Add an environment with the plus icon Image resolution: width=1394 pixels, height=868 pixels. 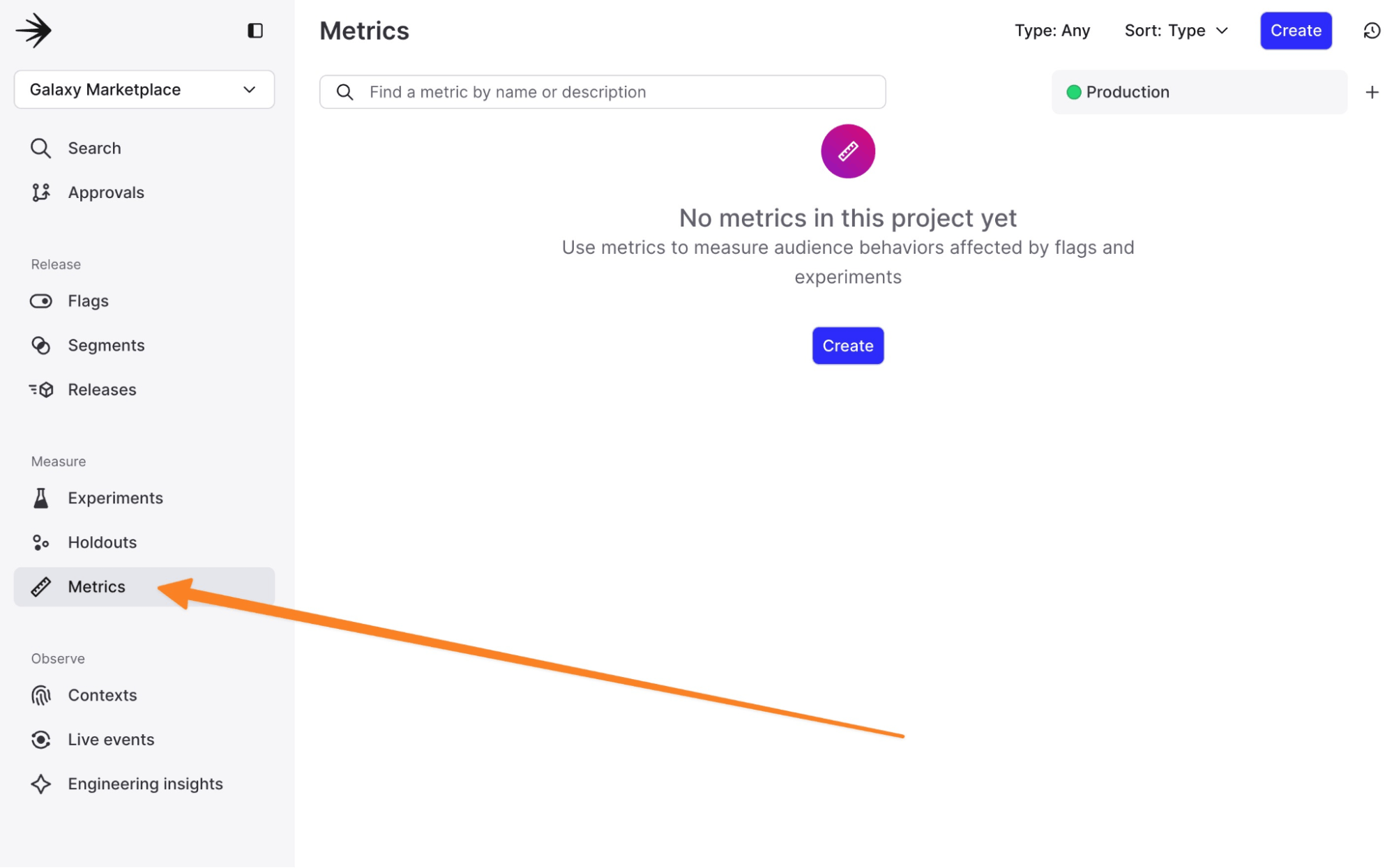[1372, 92]
